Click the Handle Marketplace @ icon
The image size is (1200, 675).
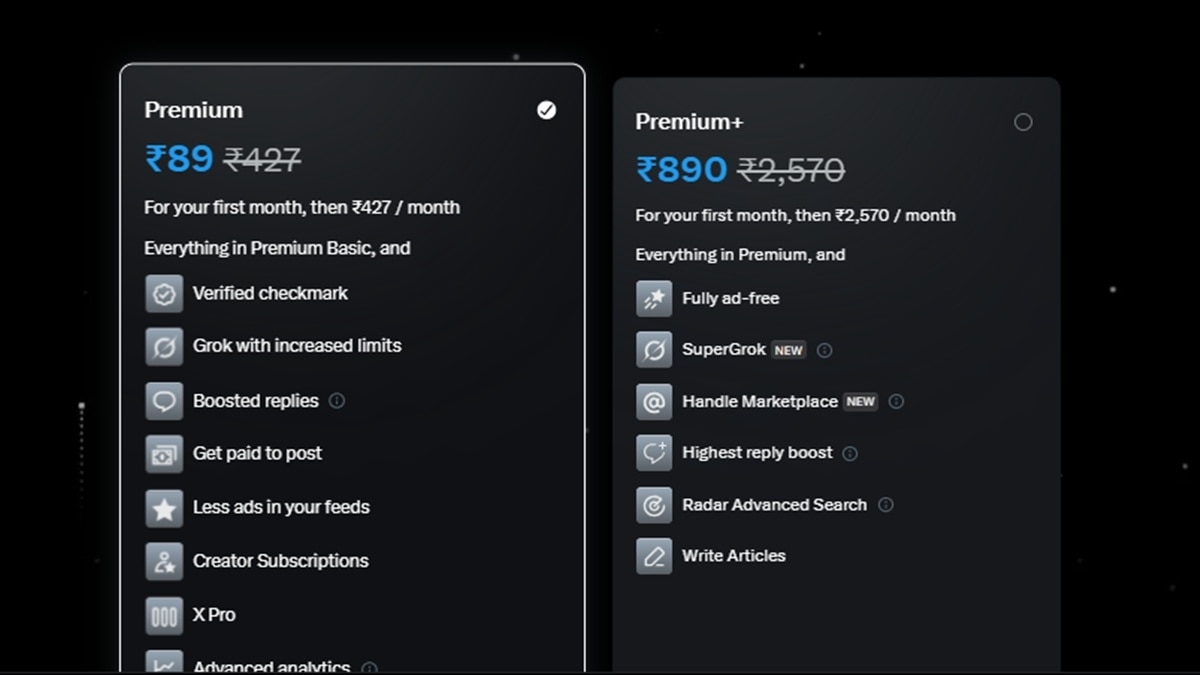[x=654, y=402]
